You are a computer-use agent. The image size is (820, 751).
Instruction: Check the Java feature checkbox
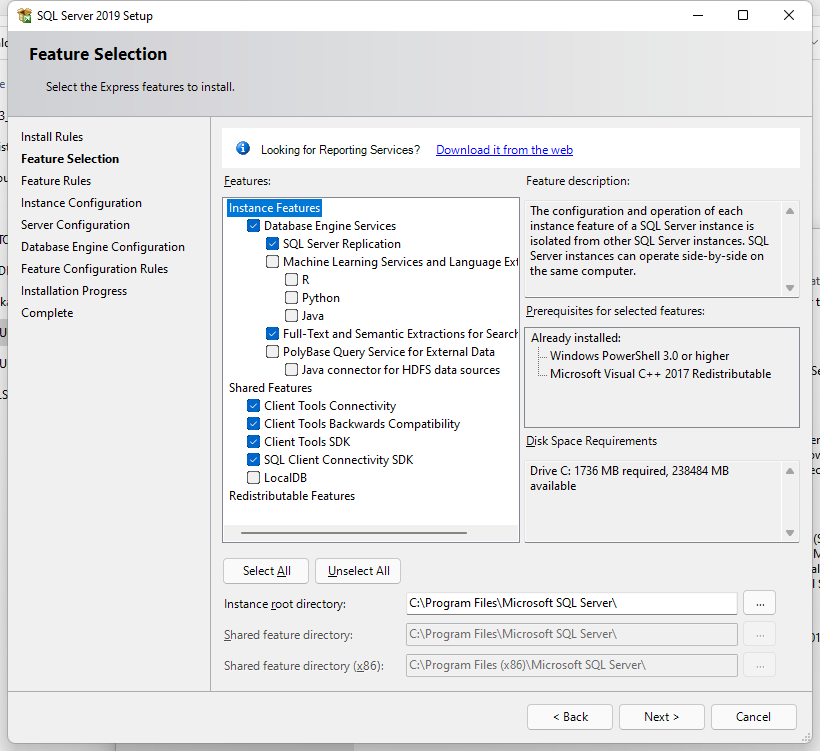pyautogui.click(x=291, y=316)
